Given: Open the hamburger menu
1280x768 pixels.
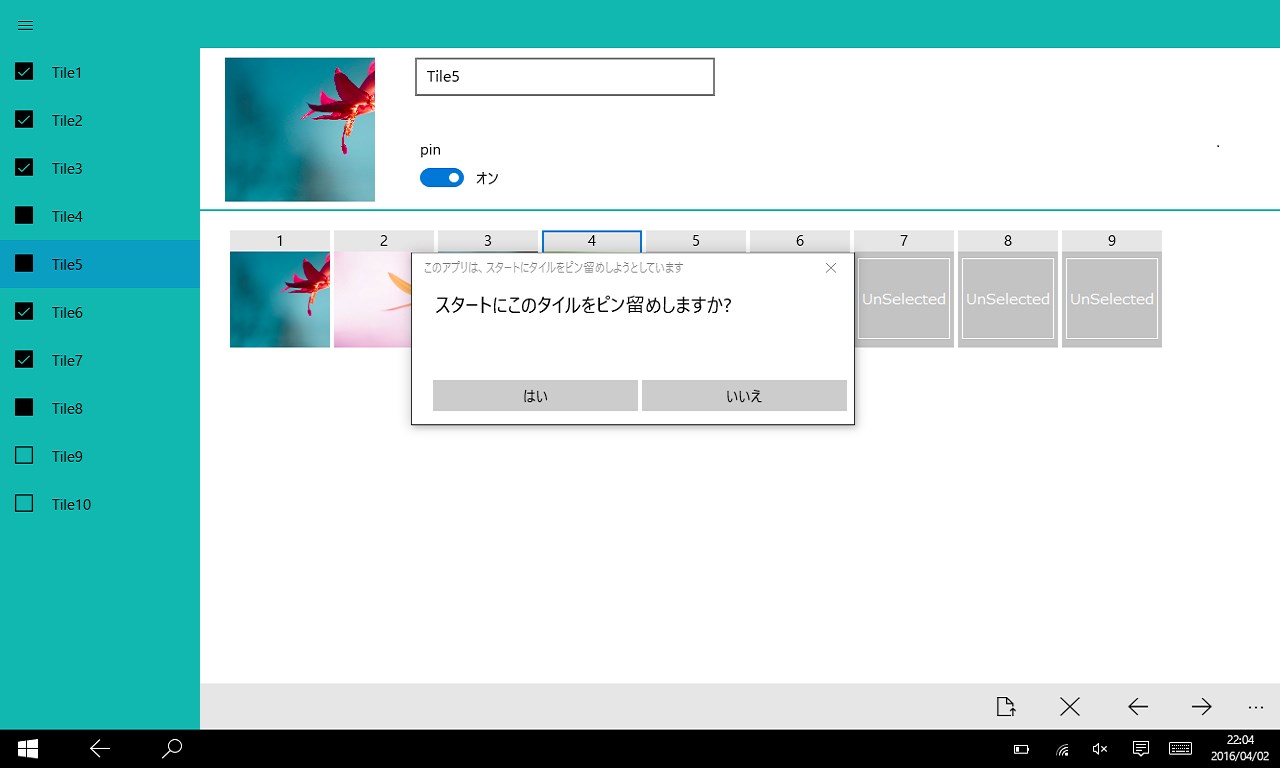Looking at the screenshot, I should click(26, 25).
